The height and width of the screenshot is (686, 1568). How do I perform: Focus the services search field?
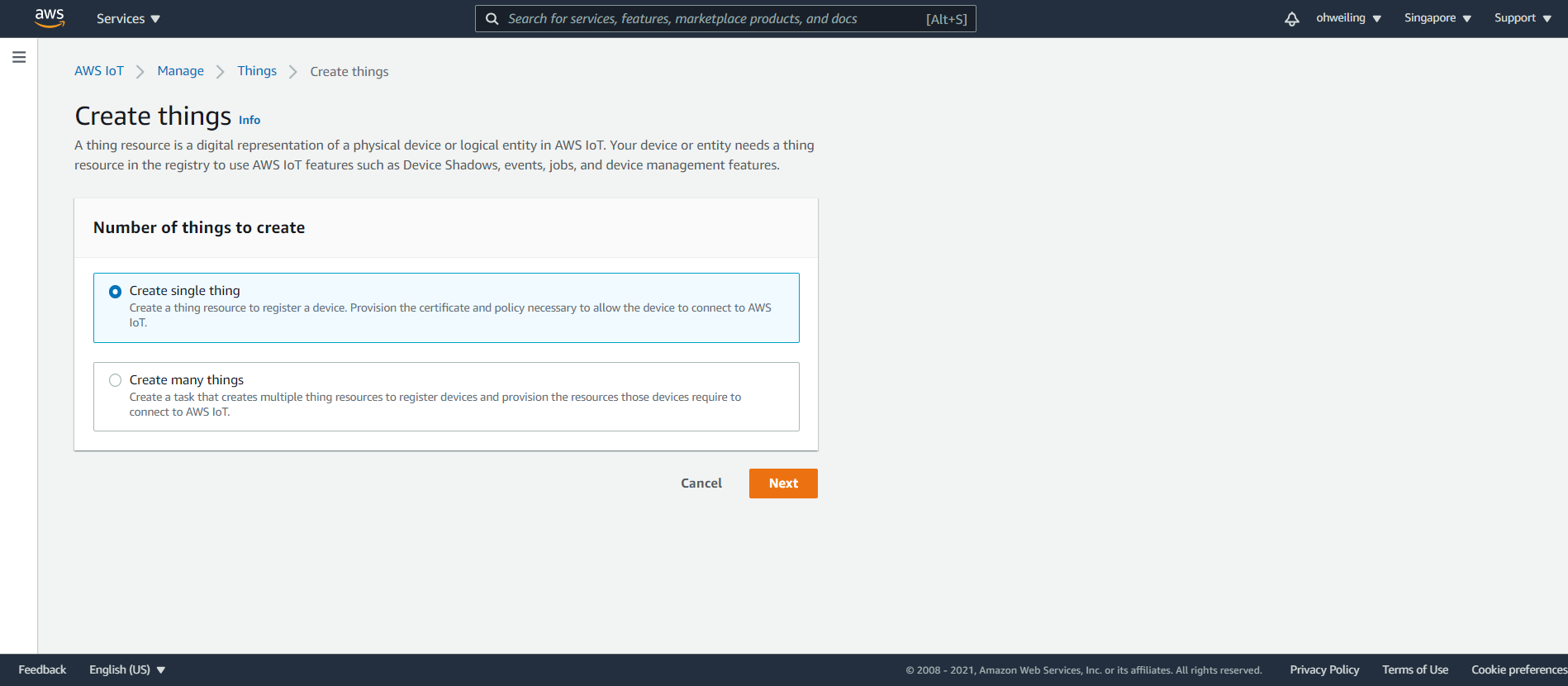725,18
